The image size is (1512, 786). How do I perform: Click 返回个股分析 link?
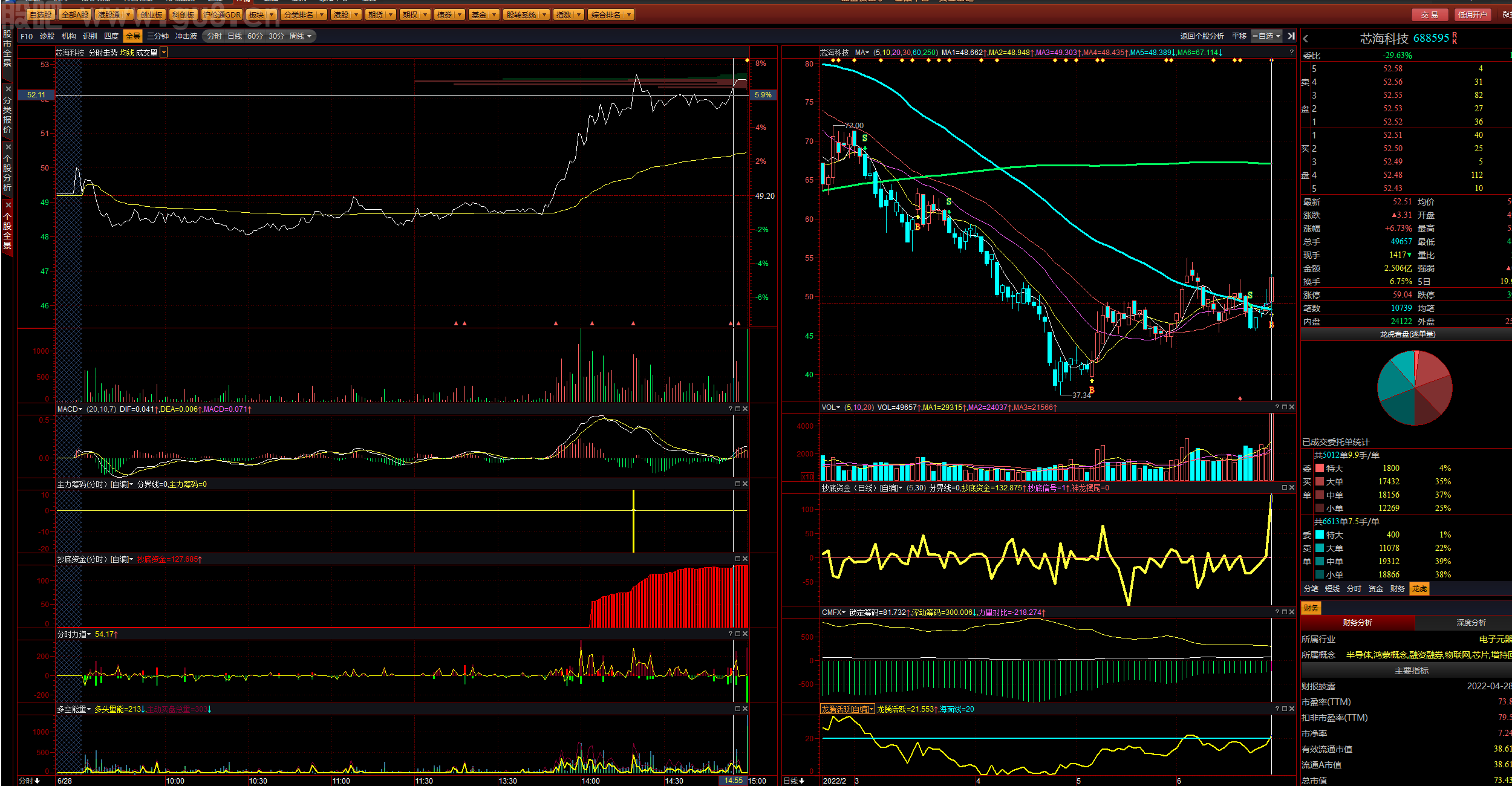point(1202,36)
